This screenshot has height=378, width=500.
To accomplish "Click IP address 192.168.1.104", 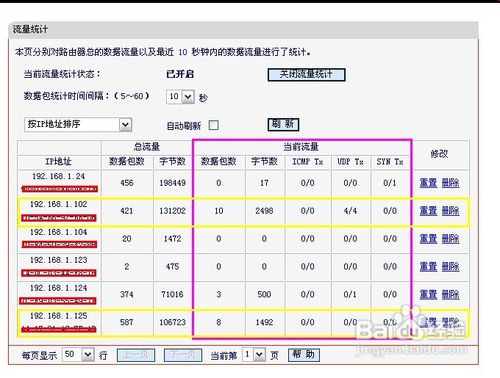I will tap(58, 232).
